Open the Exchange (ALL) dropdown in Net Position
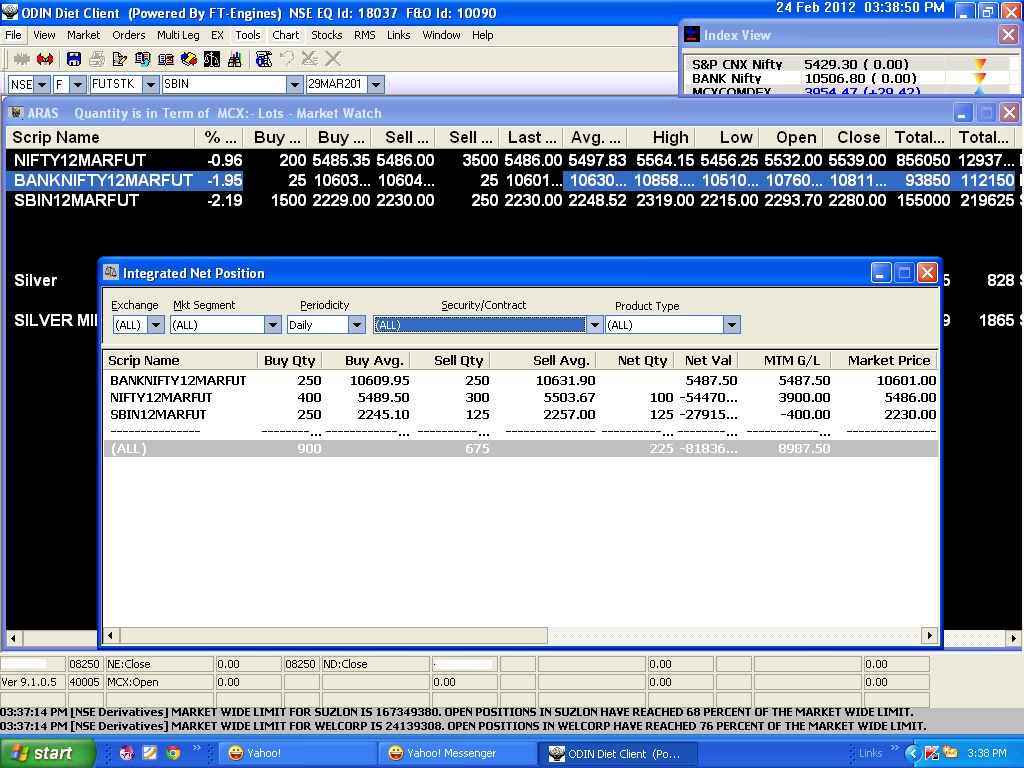The width and height of the screenshot is (1024, 768). click(155, 325)
